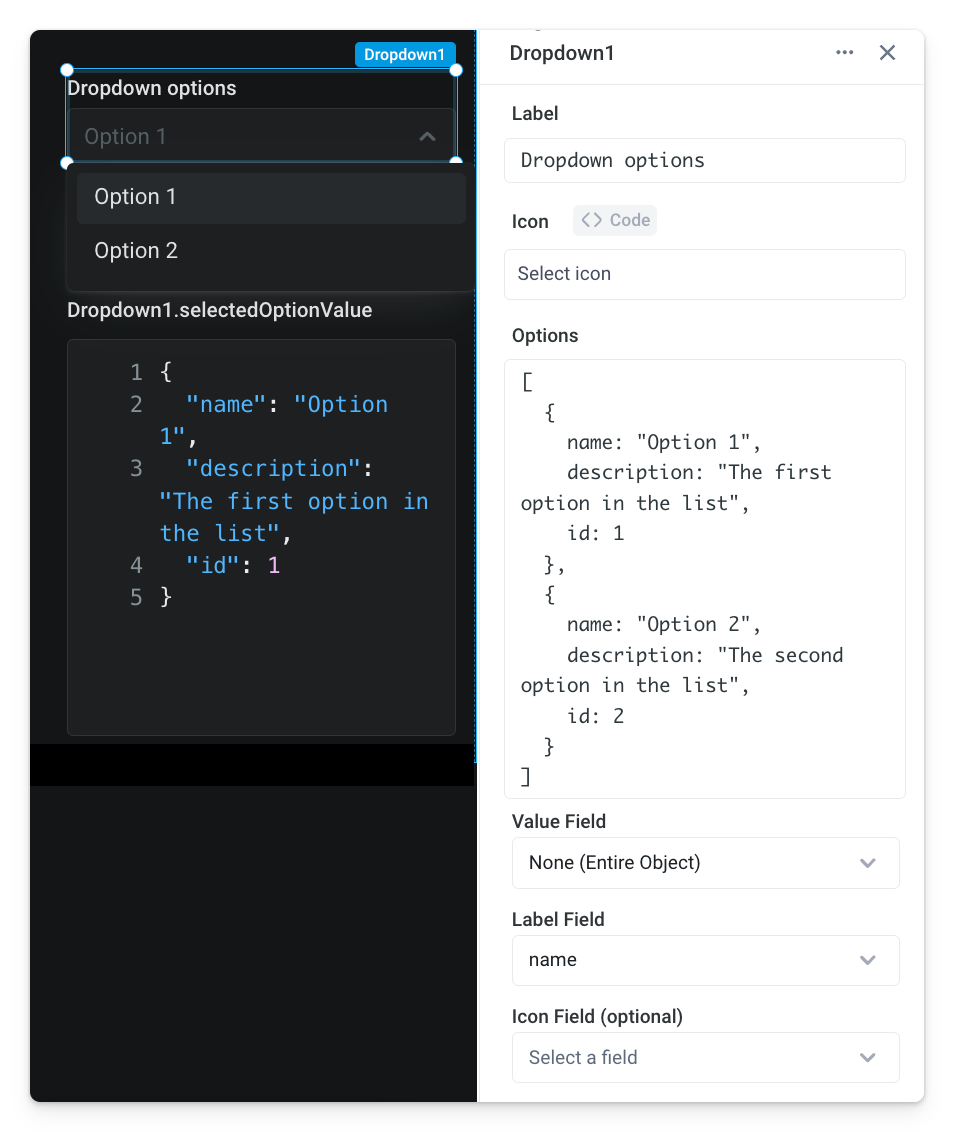
Task: Click the Label text input field
Action: (x=704, y=161)
